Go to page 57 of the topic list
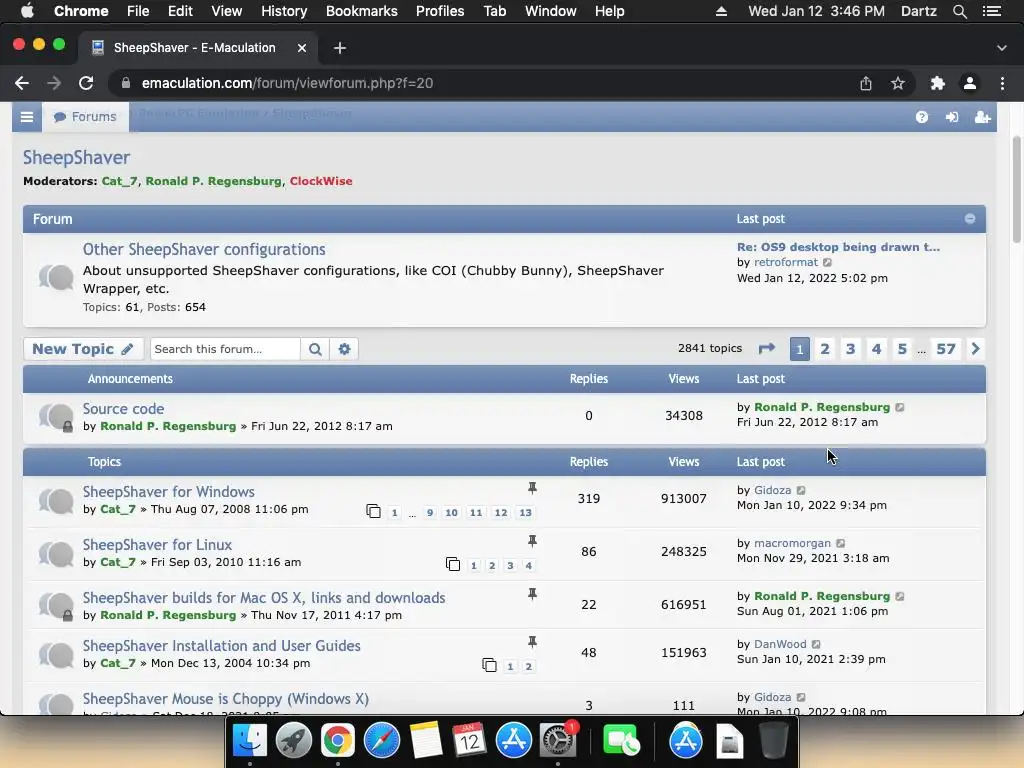Viewport: 1024px width, 768px height. point(946,349)
